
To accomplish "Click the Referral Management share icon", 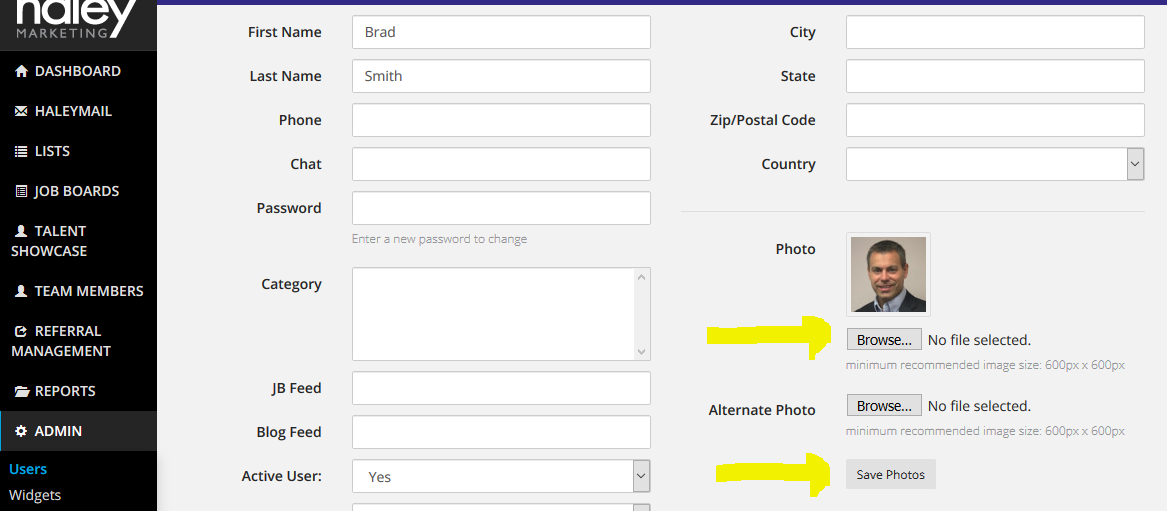I will coord(21,332).
